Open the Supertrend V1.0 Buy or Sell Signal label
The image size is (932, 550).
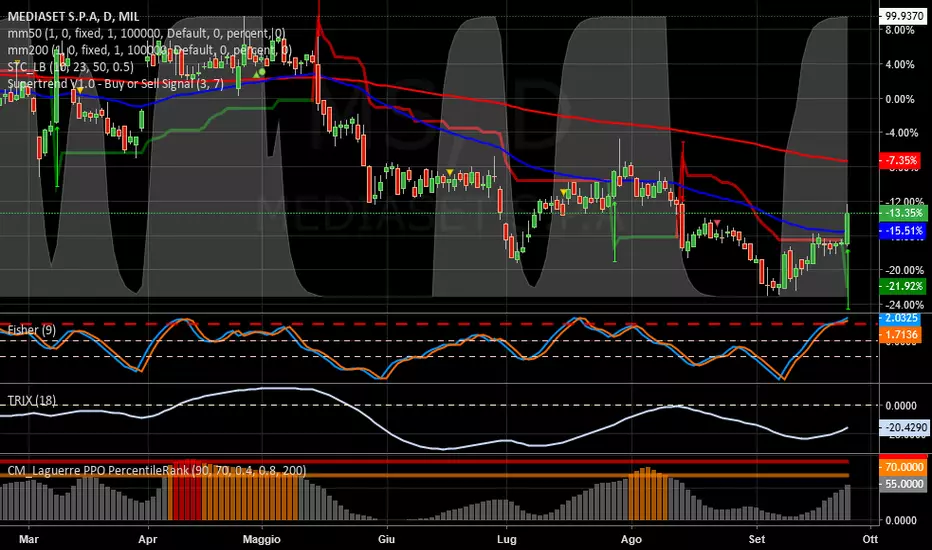point(115,84)
